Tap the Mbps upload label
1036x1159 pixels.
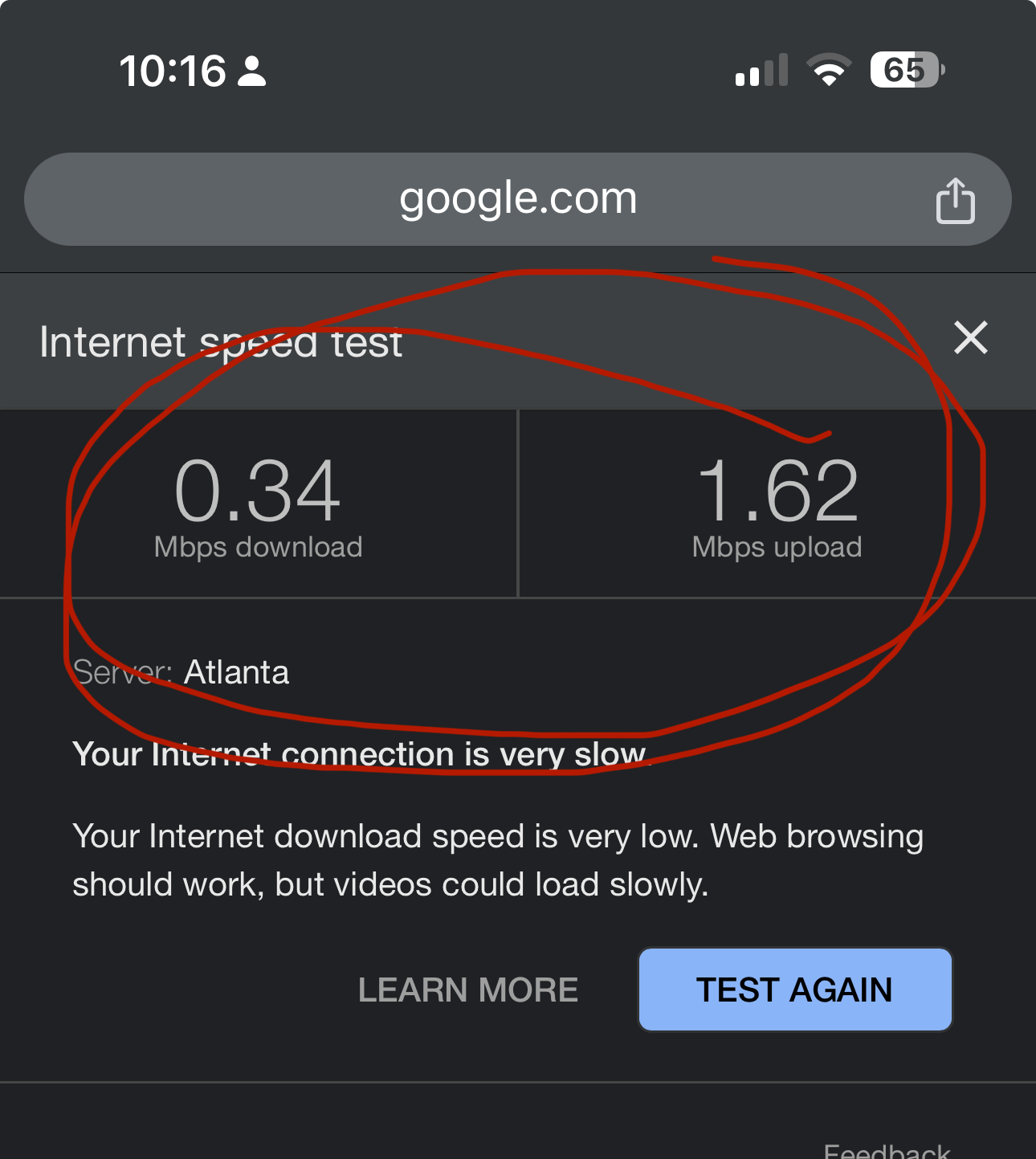coord(777,547)
